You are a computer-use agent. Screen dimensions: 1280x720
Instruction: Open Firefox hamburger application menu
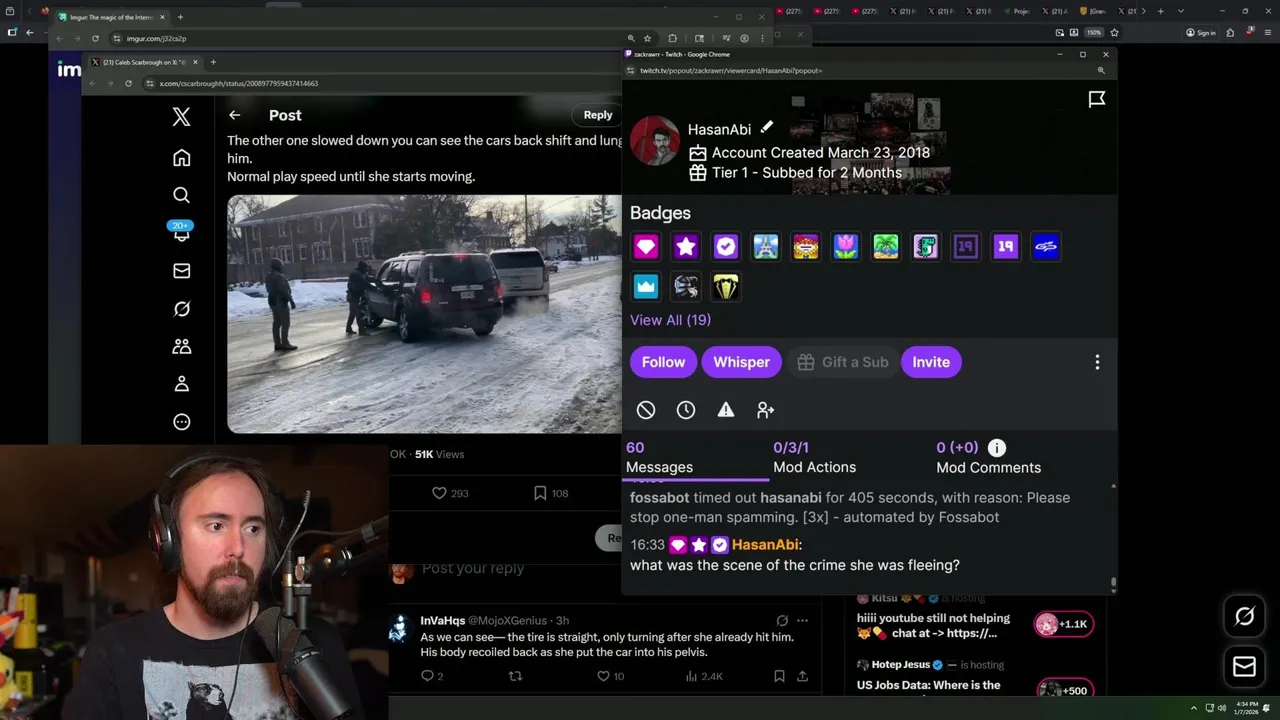[x=1269, y=32]
